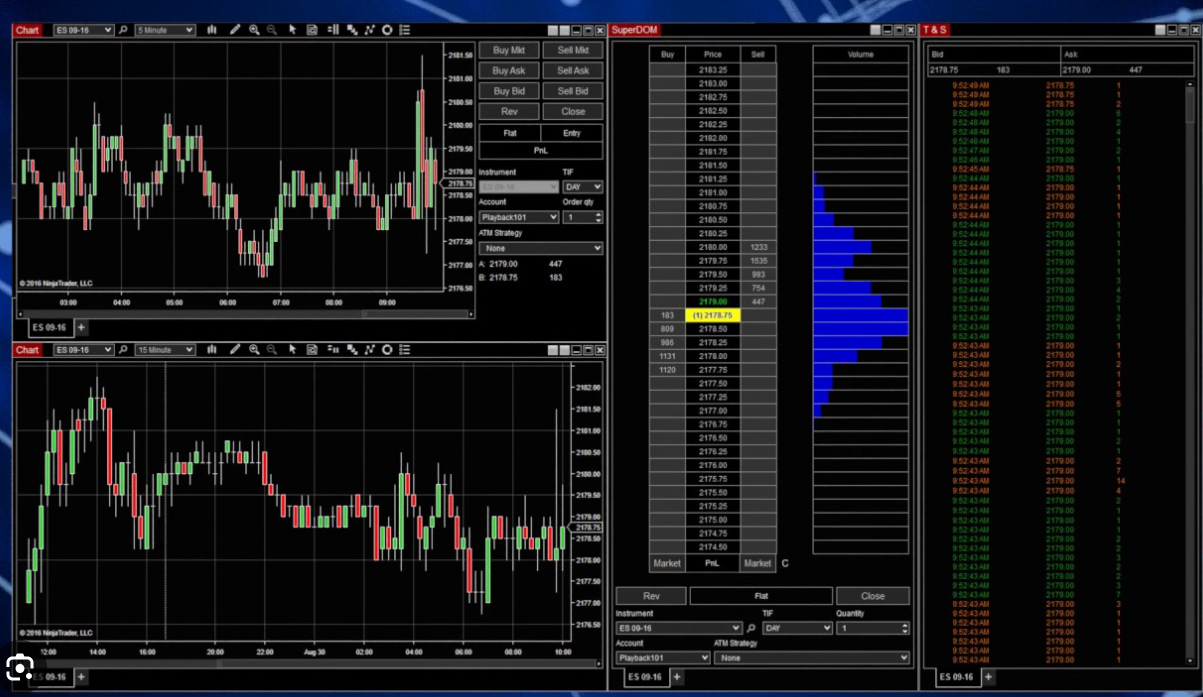Open data box icon in 5 Minute chart
1203x697 pixels.
tap(313, 30)
